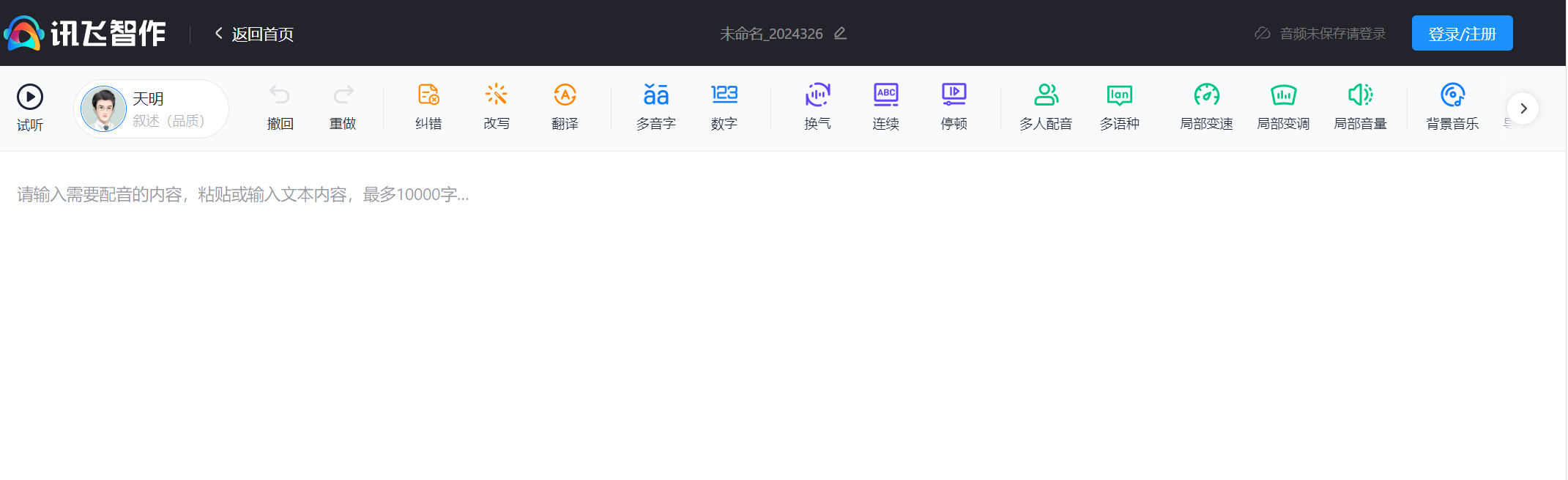This screenshot has width=1568, height=480.
Task: Select the polyphone (多音字) tool
Action: 655,95
